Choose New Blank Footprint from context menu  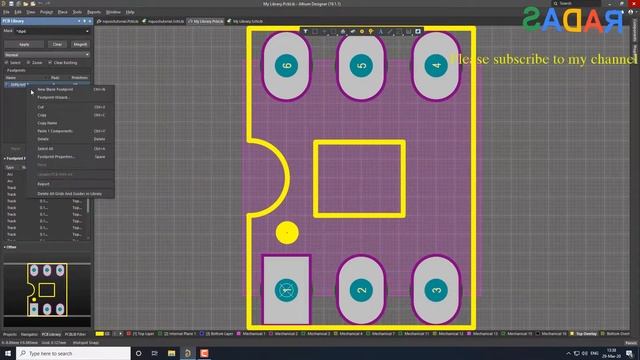[x=55, y=89]
